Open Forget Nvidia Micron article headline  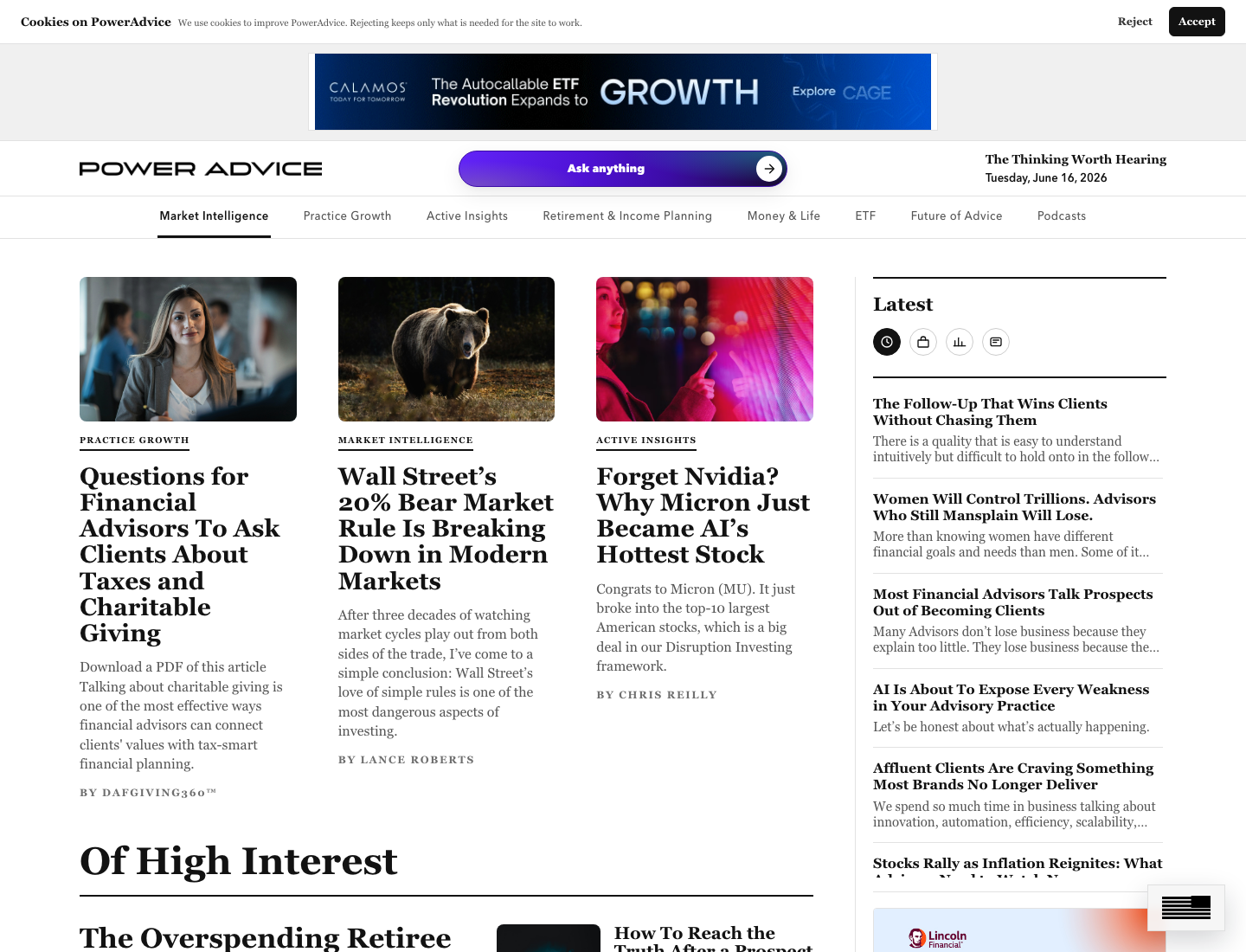coord(703,516)
